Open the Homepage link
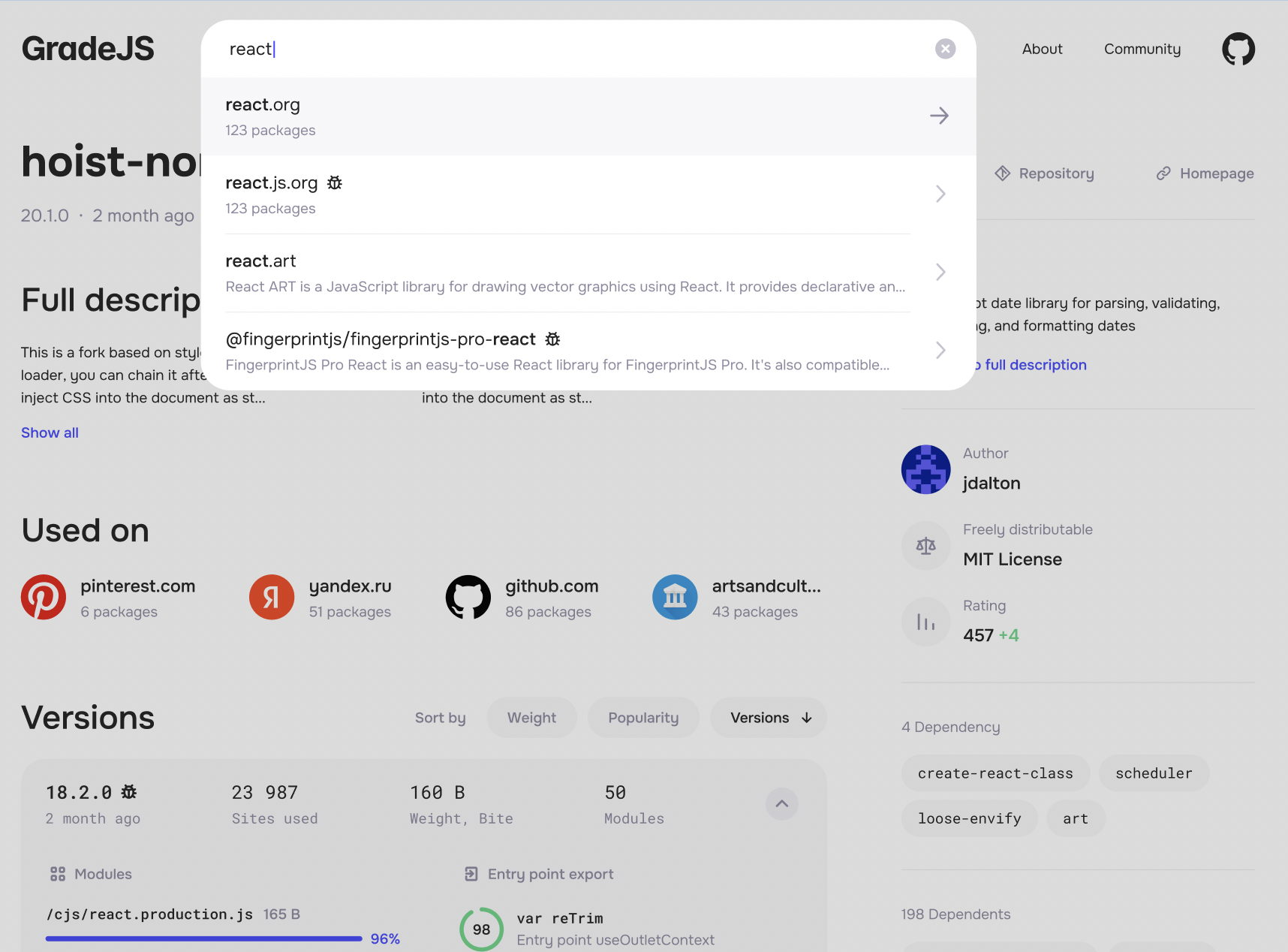The height and width of the screenshot is (952, 1288). pyautogui.click(x=1205, y=173)
